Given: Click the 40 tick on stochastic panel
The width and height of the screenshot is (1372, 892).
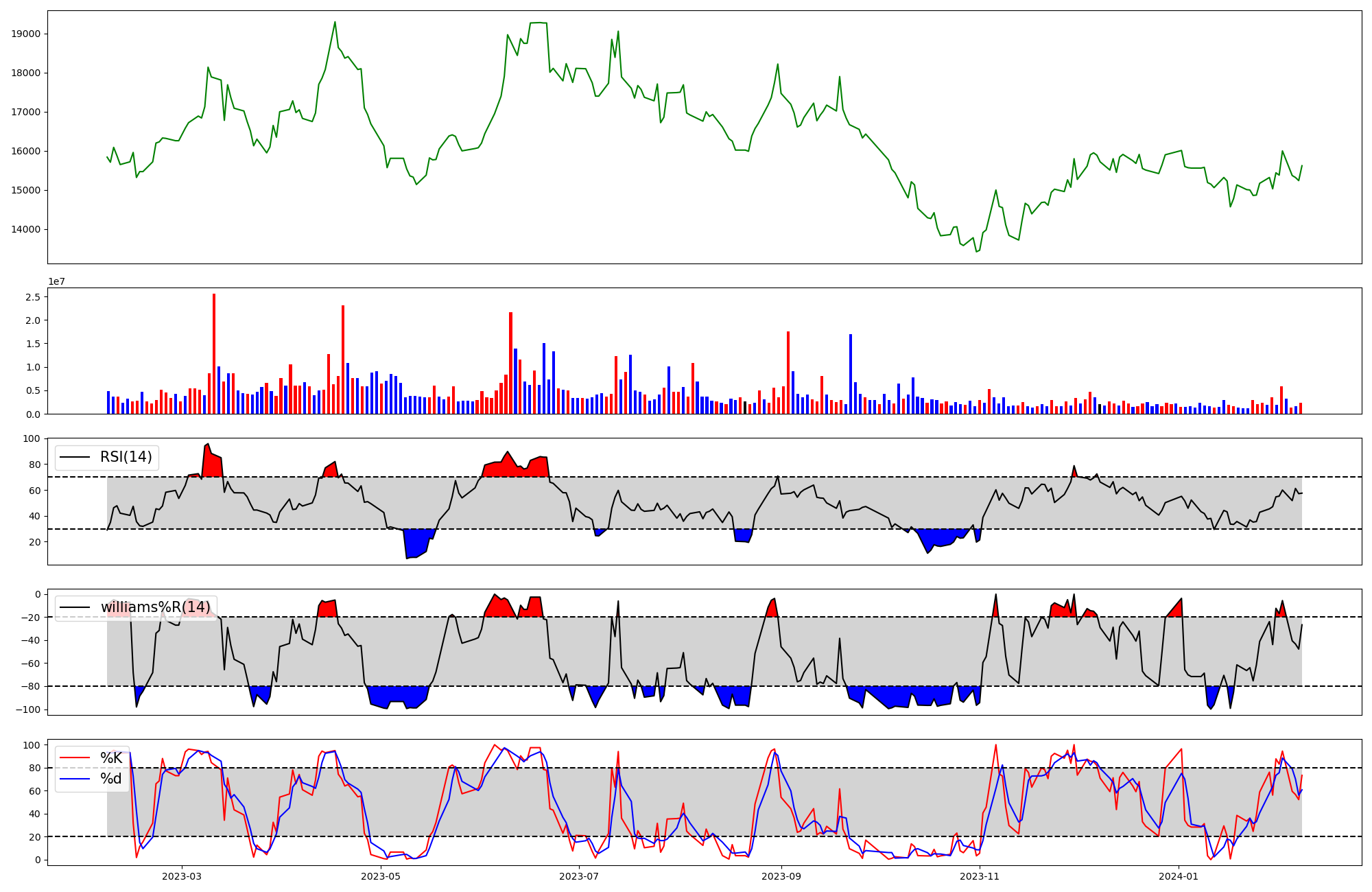Looking at the screenshot, I should 34,814.
